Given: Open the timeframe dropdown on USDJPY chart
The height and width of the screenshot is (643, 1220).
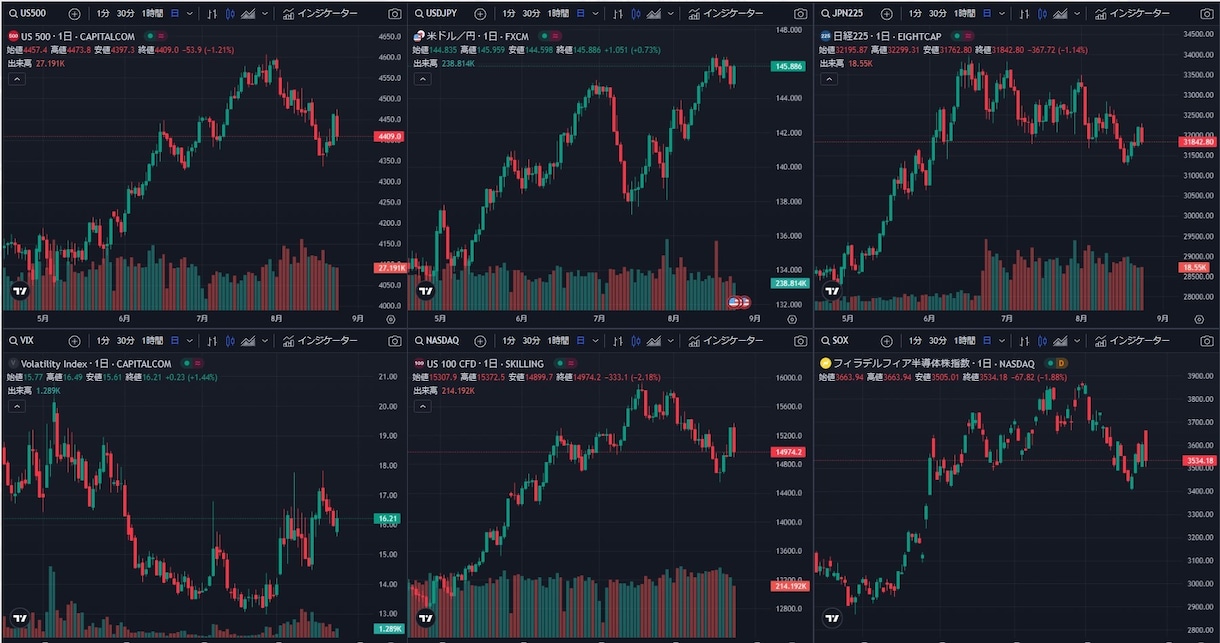Looking at the screenshot, I should coord(595,14).
